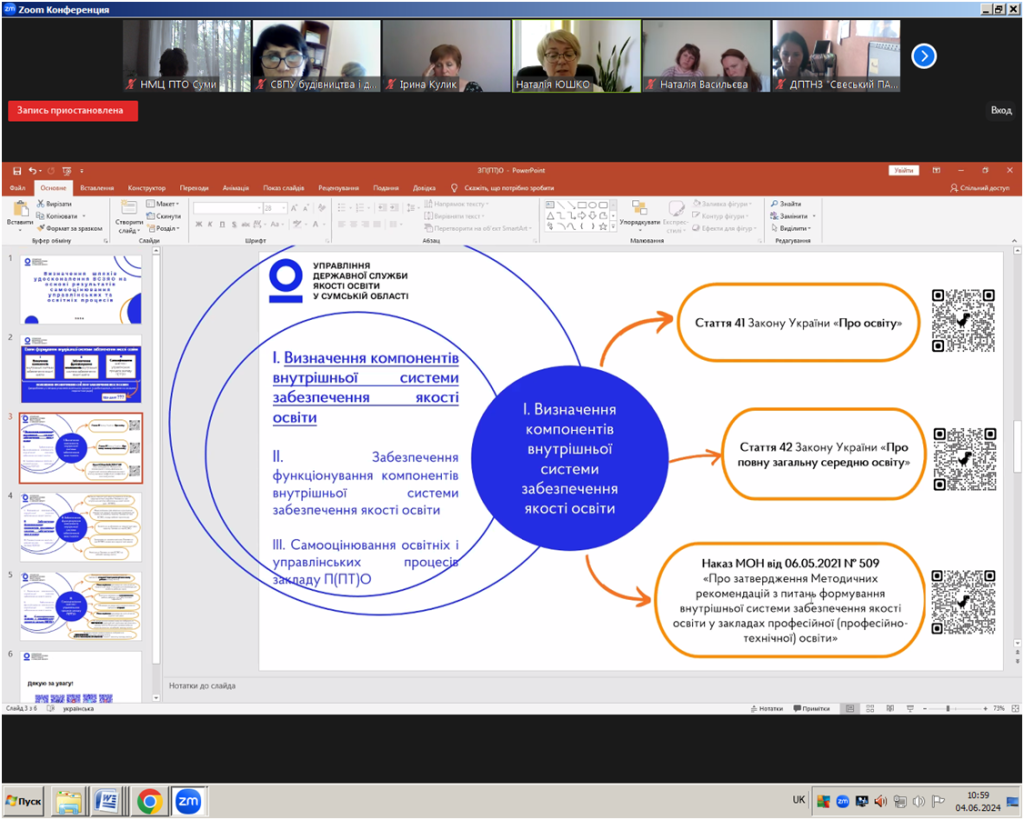
Task: Click the fit slide to window icon
Action: click(1016, 708)
